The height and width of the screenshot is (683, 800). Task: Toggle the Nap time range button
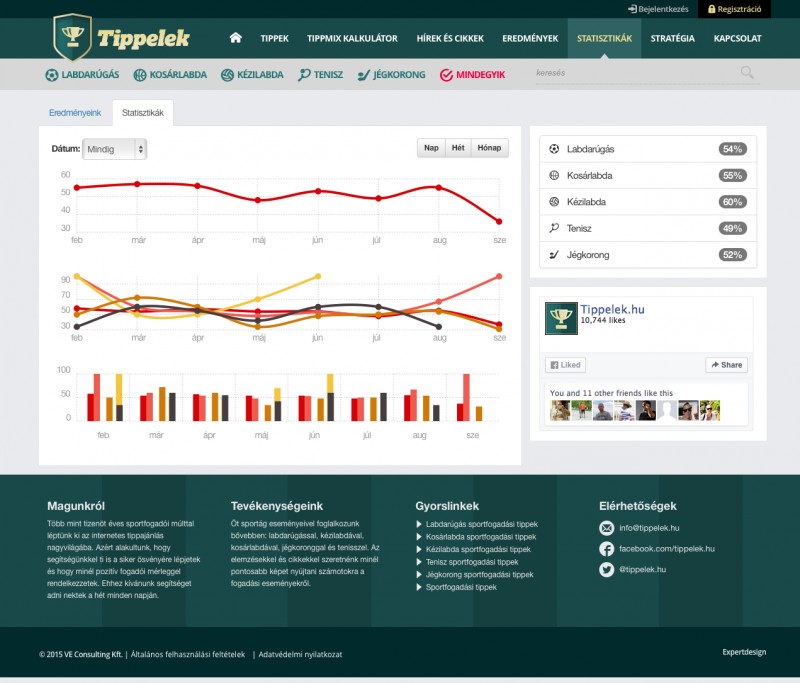(431, 148)
